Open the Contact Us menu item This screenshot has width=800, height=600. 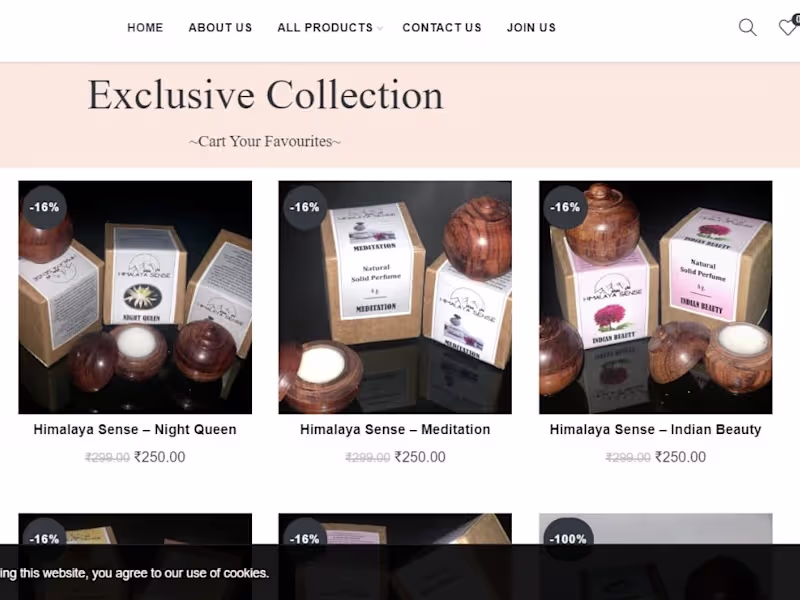pos(442,28)
